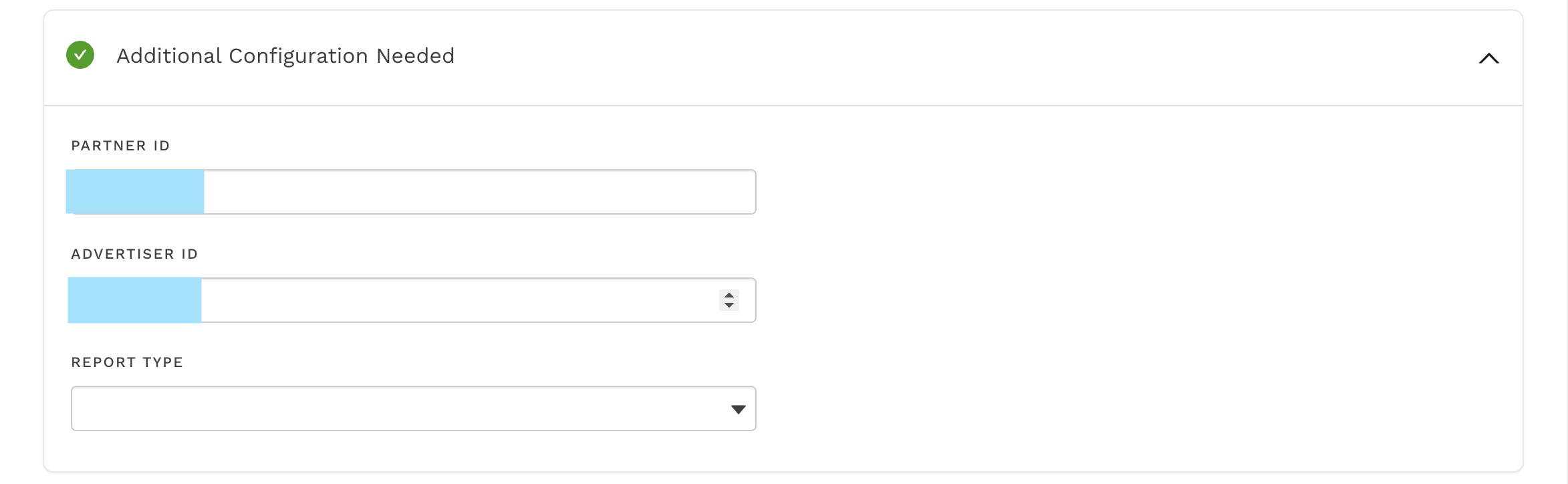Focus the Advertiser ID number field
The height and width of the screenshot is (484, 1568).
pos(454,300)
